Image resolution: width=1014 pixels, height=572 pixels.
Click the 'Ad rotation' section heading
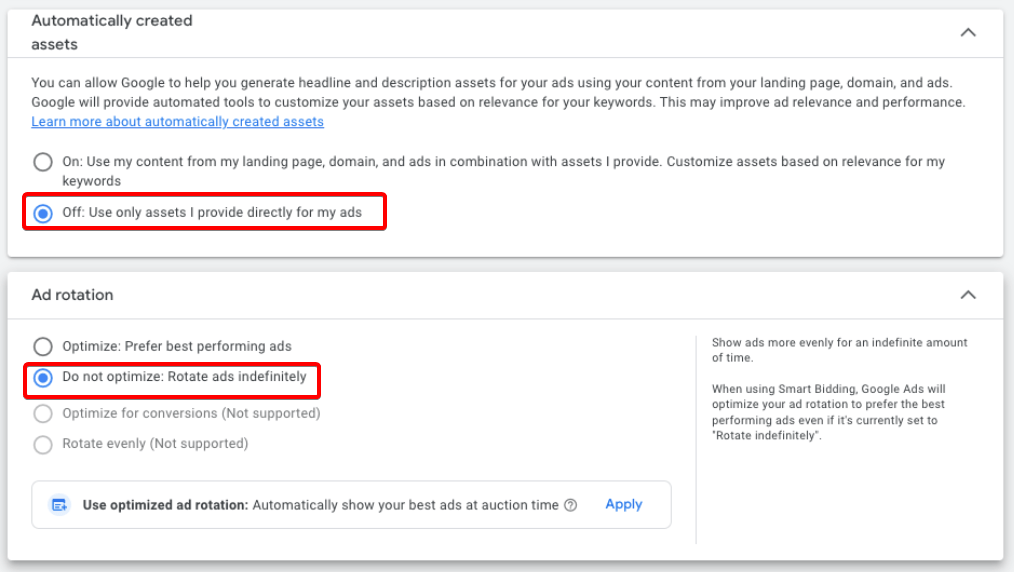coord(72,295)
